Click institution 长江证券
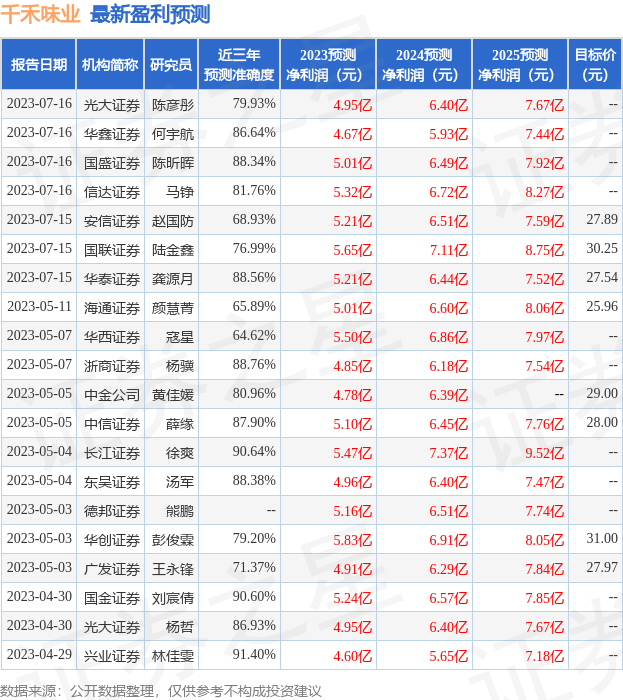 tap(112, 453)
